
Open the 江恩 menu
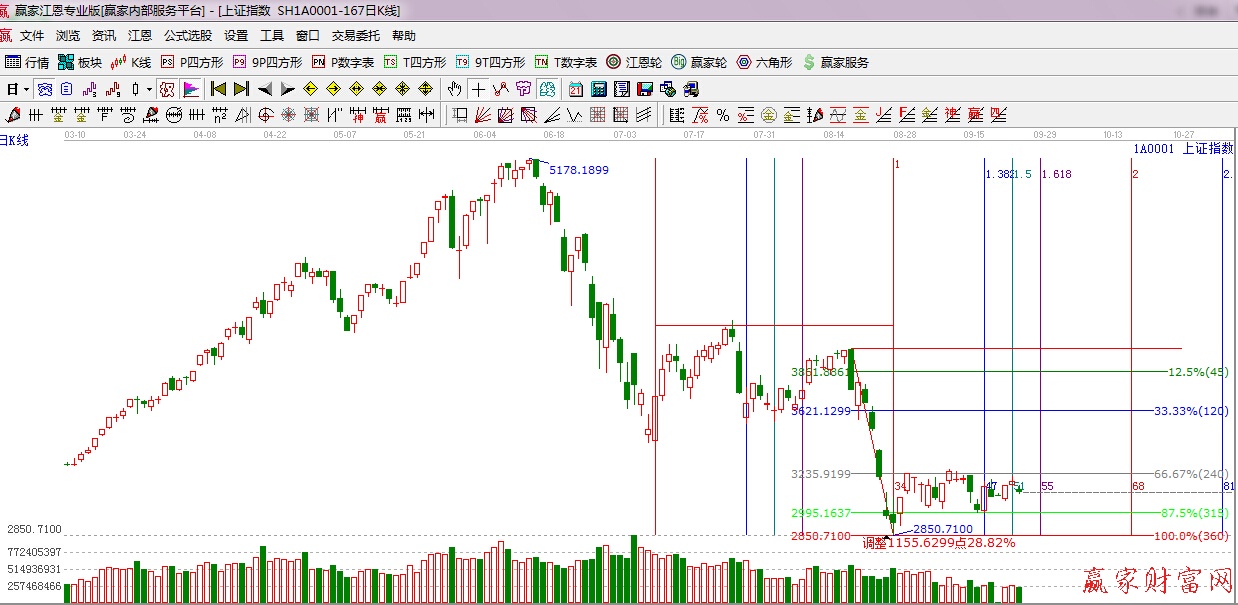[x=140, y=36]
